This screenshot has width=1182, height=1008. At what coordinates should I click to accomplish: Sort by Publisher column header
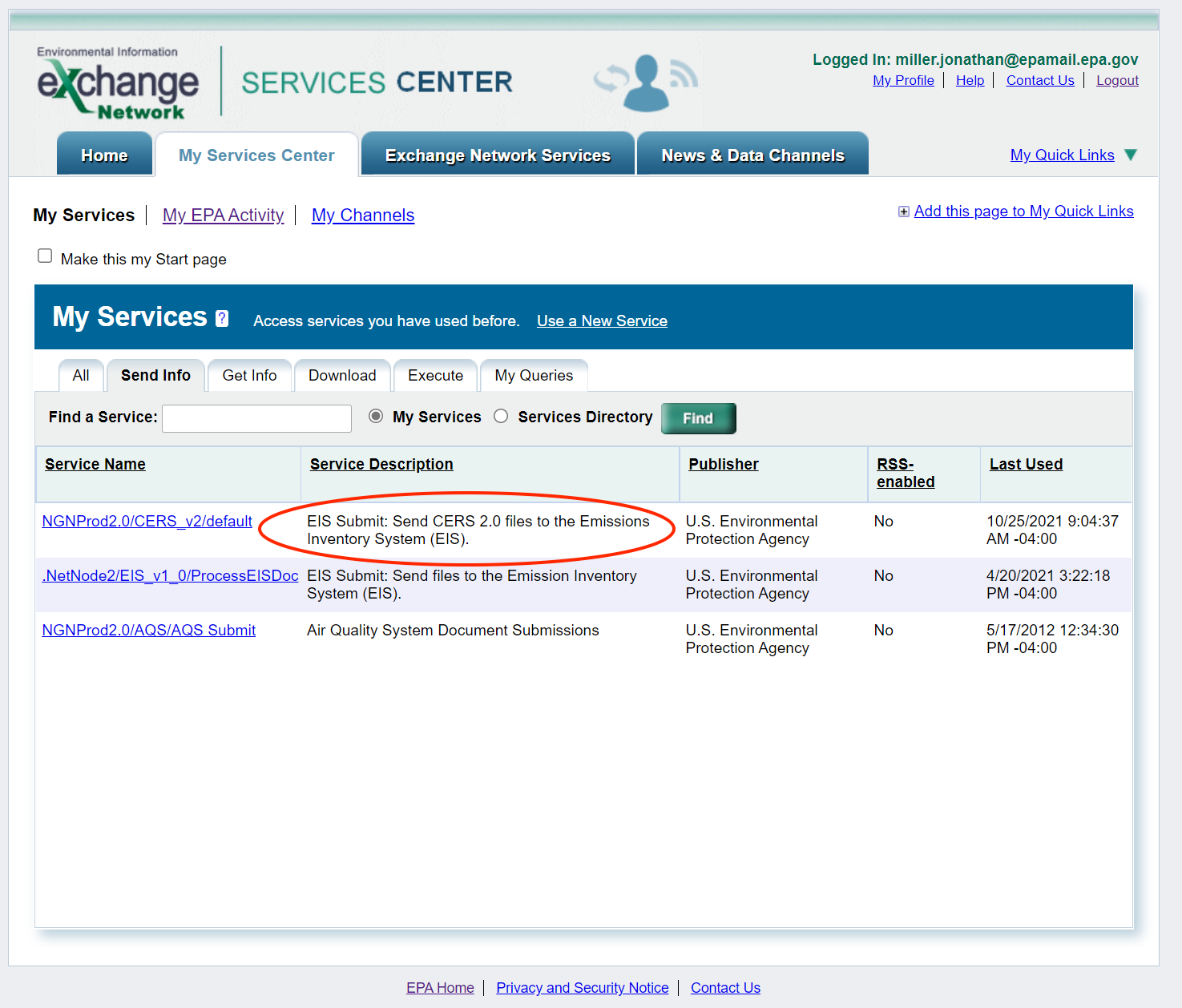tap(724, 464)
